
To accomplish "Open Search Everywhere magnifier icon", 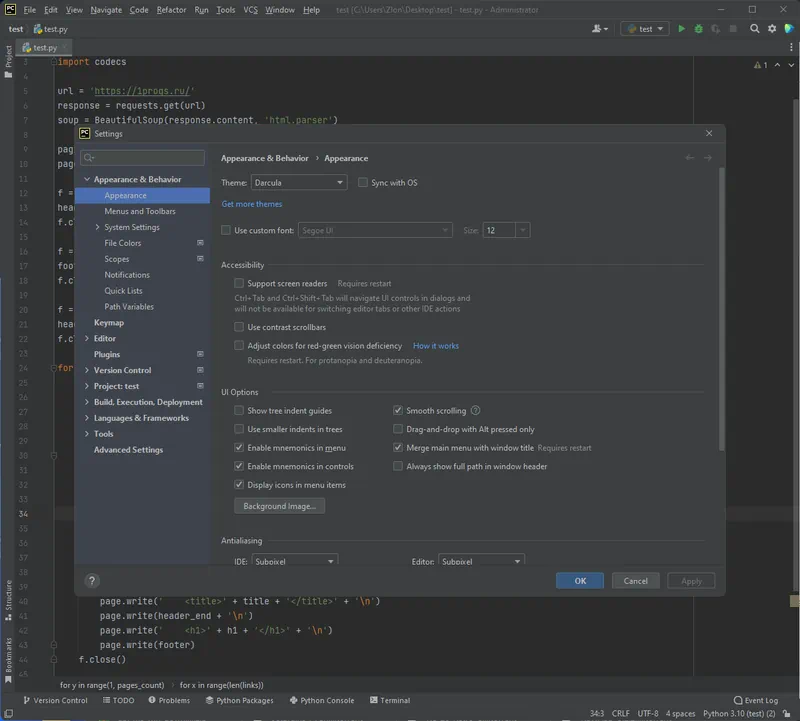I will tap(755, 29).
